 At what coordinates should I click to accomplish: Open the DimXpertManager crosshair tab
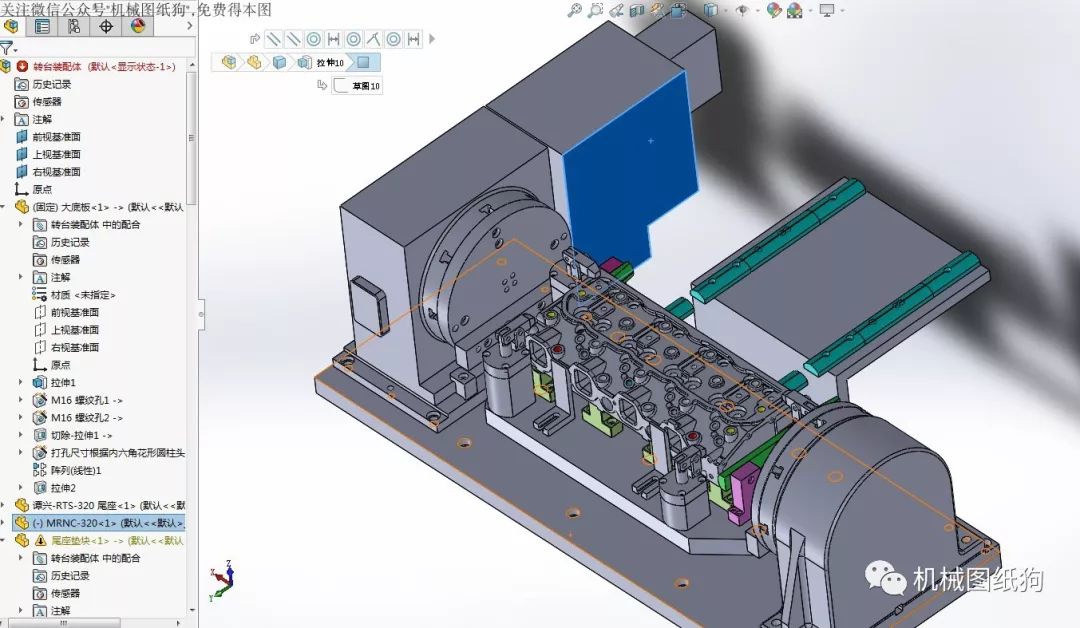(x=106, y=27)
